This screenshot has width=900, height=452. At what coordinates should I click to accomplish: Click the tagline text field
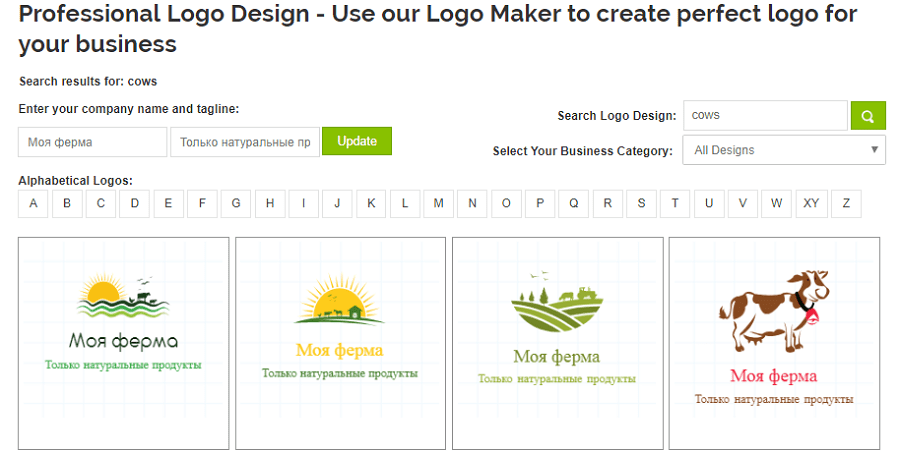[245, 142]
